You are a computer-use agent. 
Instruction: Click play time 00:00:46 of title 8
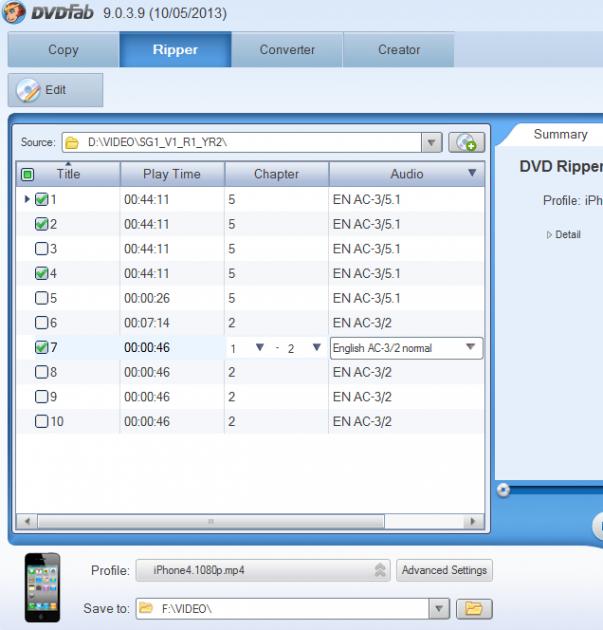coord(147,372)
